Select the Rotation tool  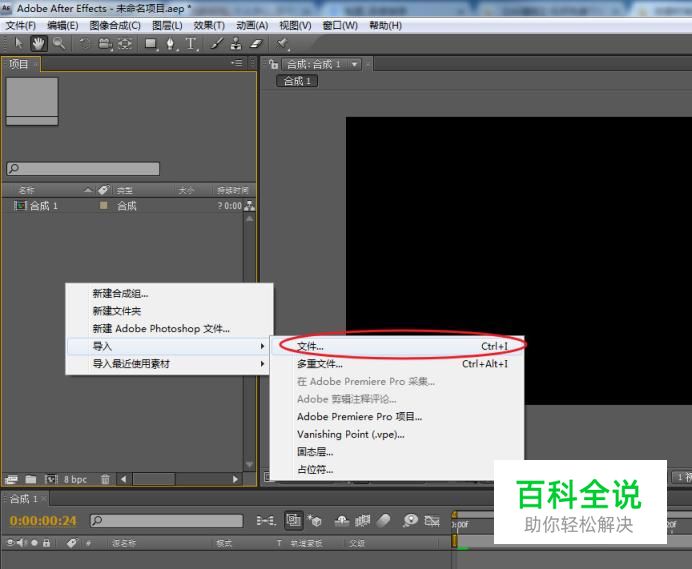tap(84, 43)
